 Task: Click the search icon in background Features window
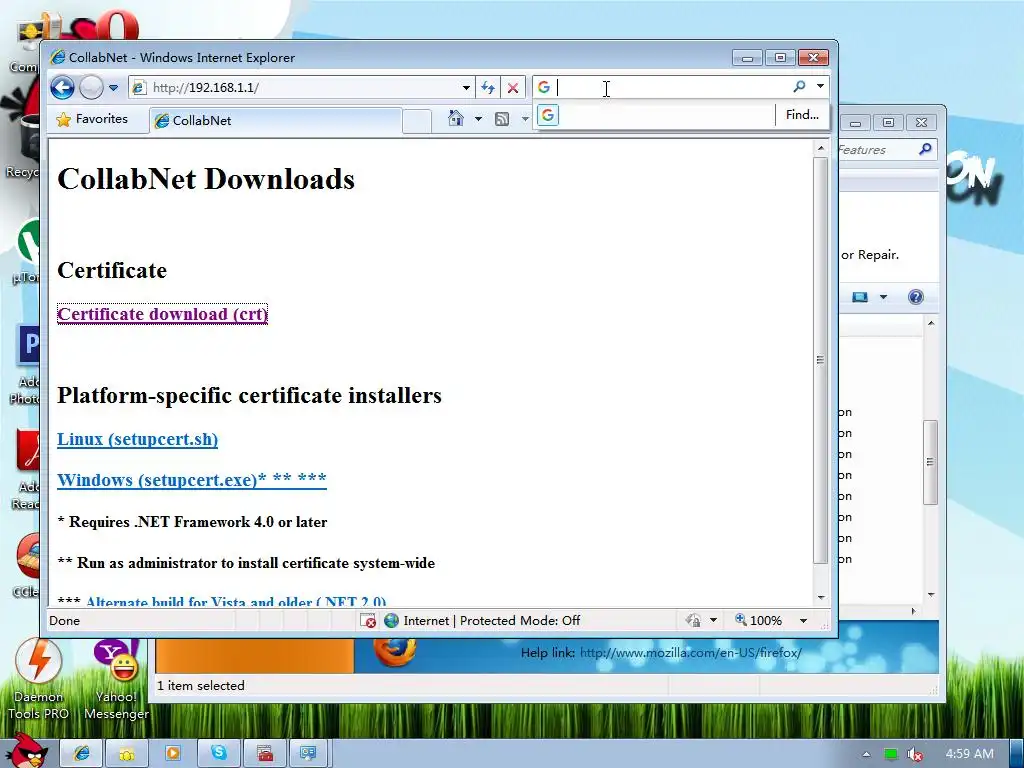pyautogui.click(x=925, y=149)
